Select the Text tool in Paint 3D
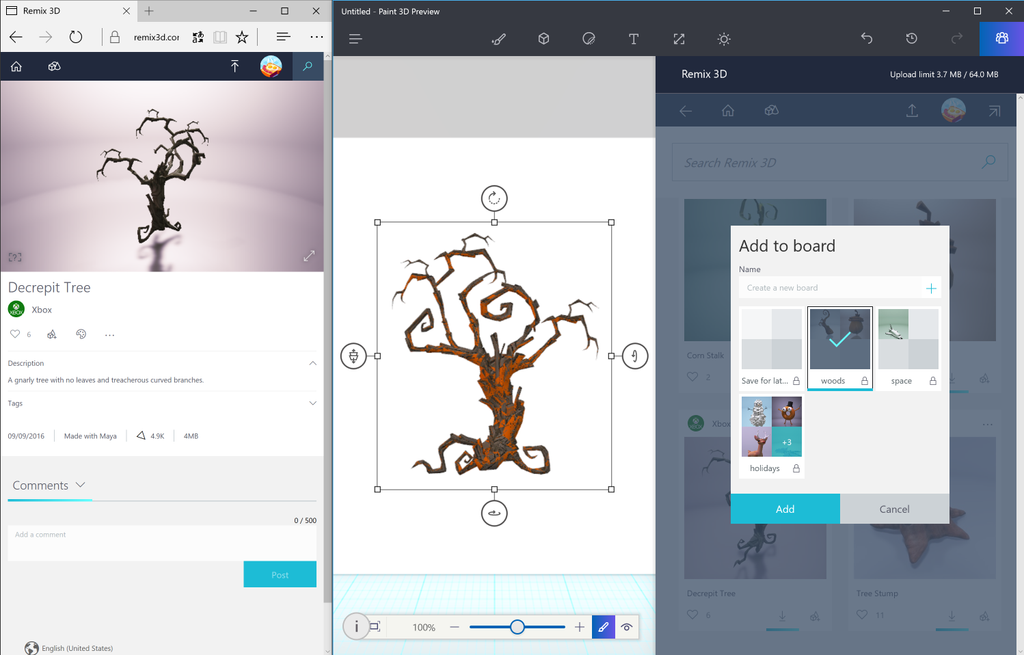This screenshot has width=1024, height=655. pyautogui.click(x=634, y=39)
